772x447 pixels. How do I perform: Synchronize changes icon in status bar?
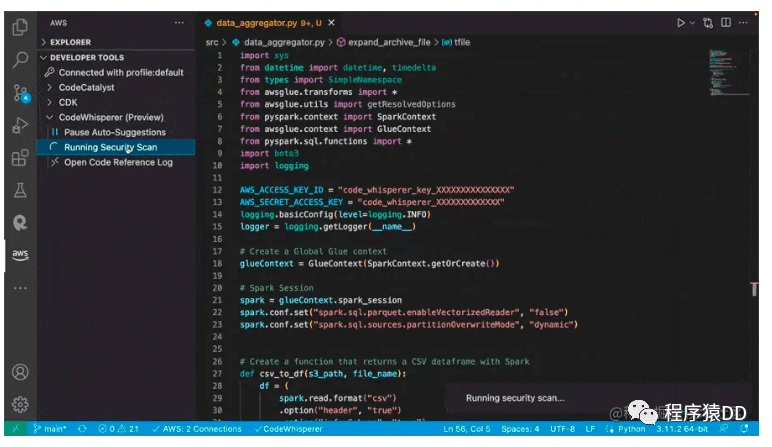tap(82, 429)
